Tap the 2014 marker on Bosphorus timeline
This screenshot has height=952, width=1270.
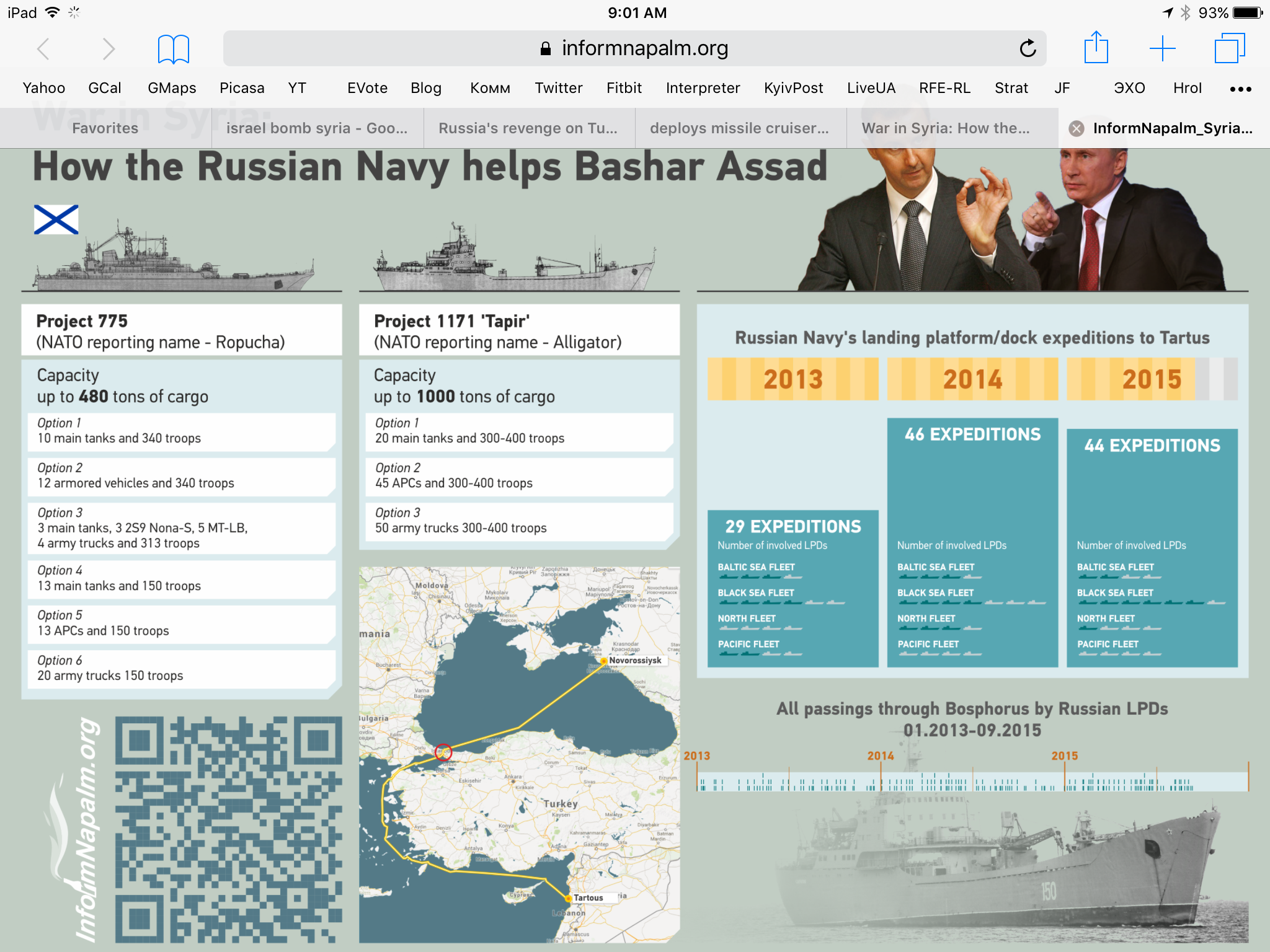[x=881, y=756]
